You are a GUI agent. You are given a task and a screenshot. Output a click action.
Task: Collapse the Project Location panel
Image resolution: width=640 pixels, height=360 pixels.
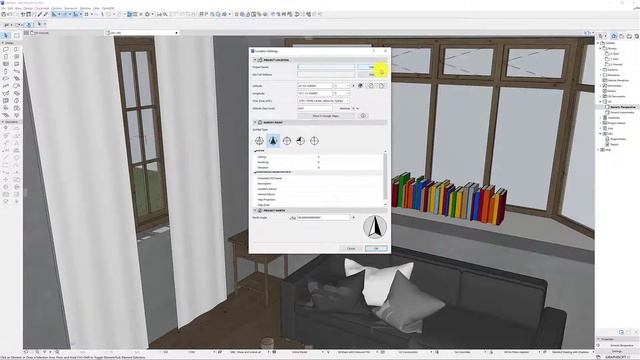[255, 60]
